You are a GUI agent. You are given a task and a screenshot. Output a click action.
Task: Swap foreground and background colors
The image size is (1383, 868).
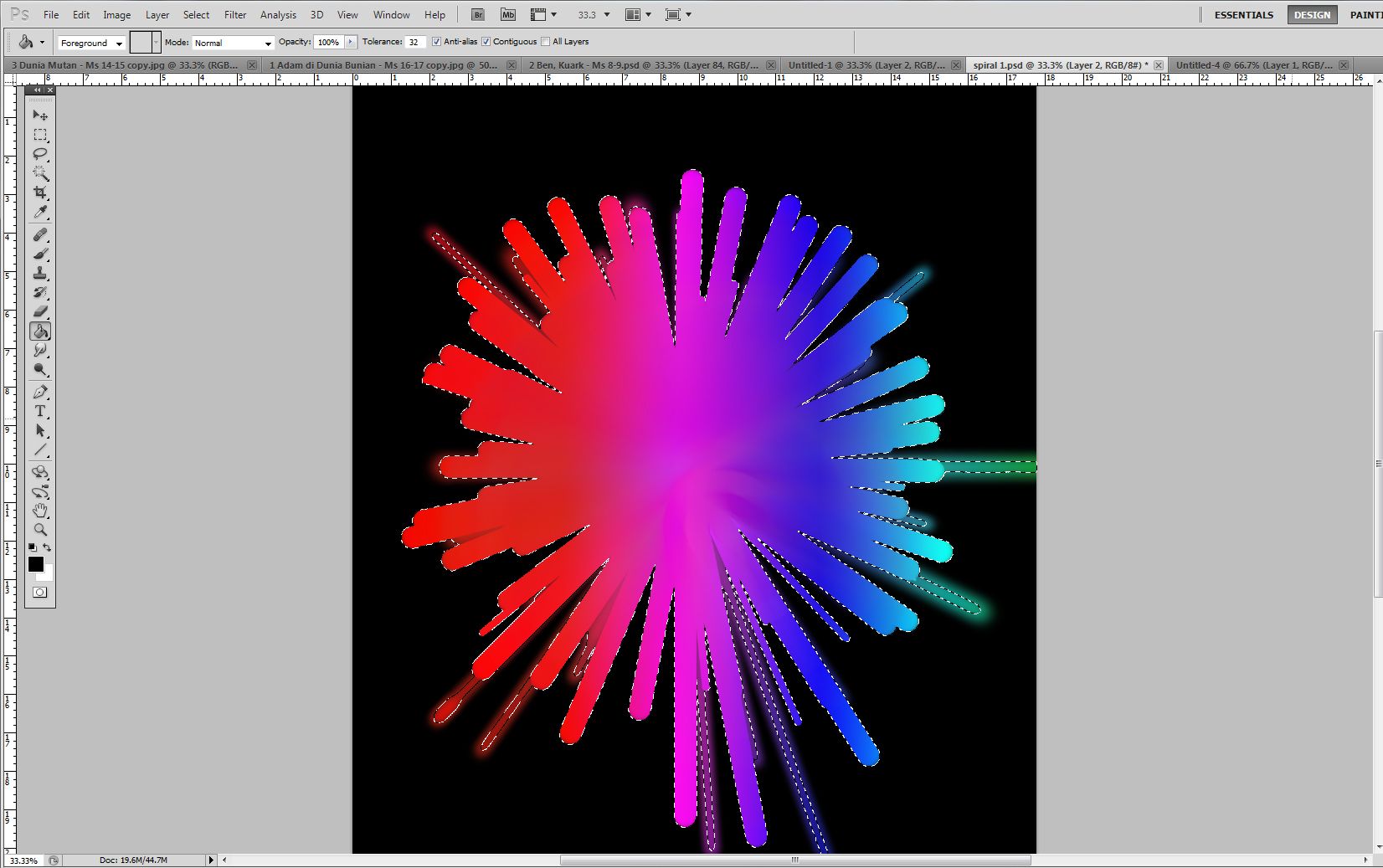(47, 547)
